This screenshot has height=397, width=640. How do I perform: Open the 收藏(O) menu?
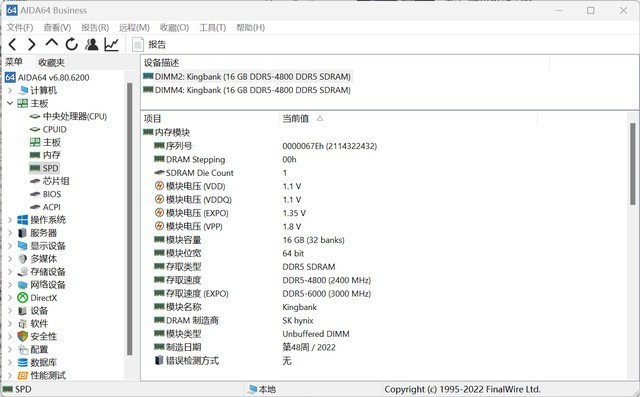tap(174, 27)
